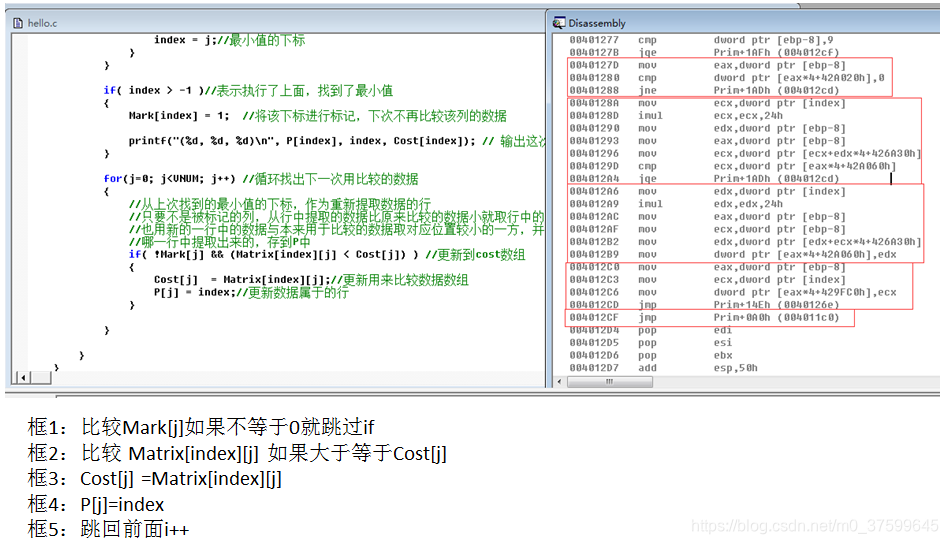Screen dimensions: 948x544
Task: Click the mov instruction at 004012AF
Action: [707, 229]
